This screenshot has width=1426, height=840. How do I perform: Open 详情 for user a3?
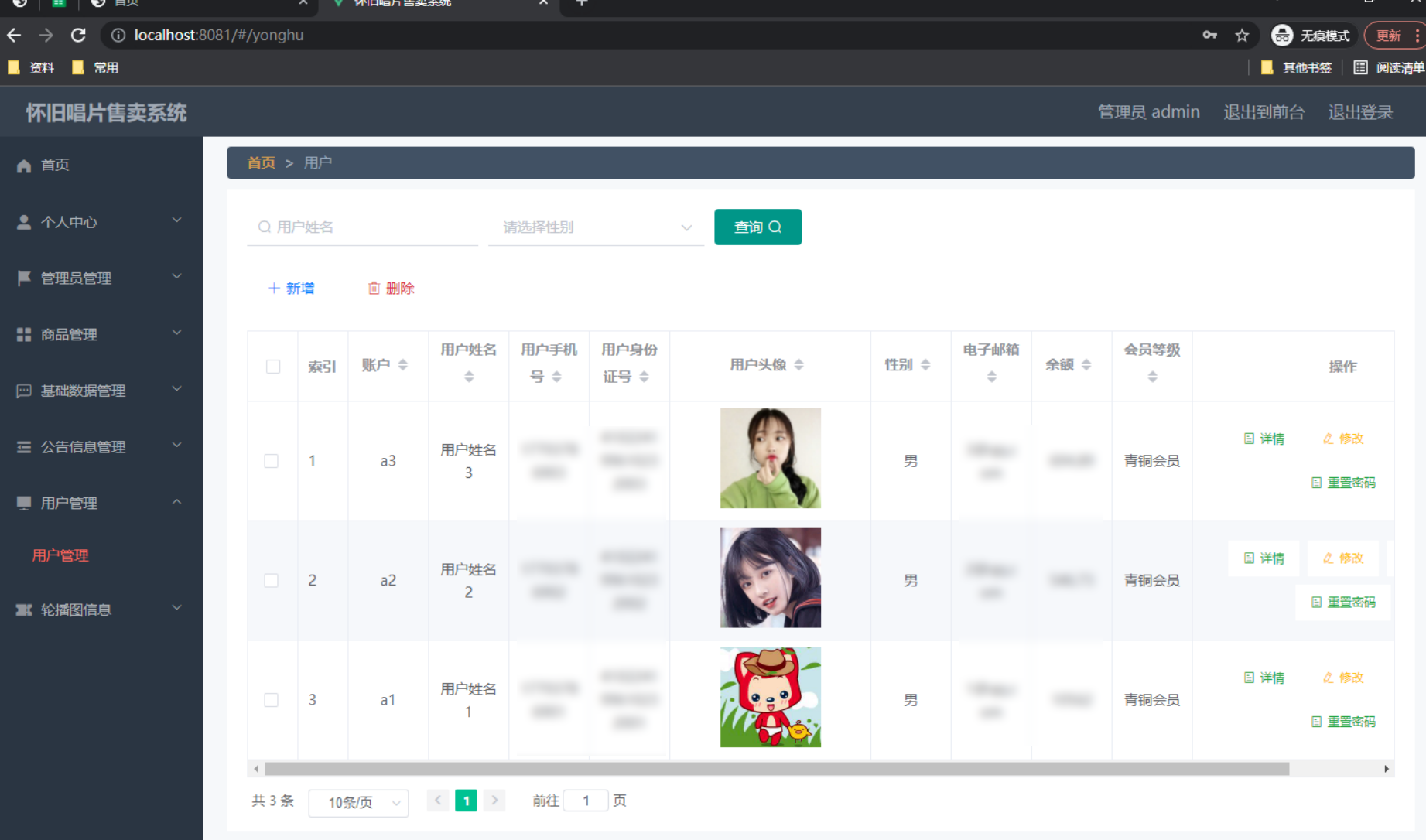pos(1264,439)
